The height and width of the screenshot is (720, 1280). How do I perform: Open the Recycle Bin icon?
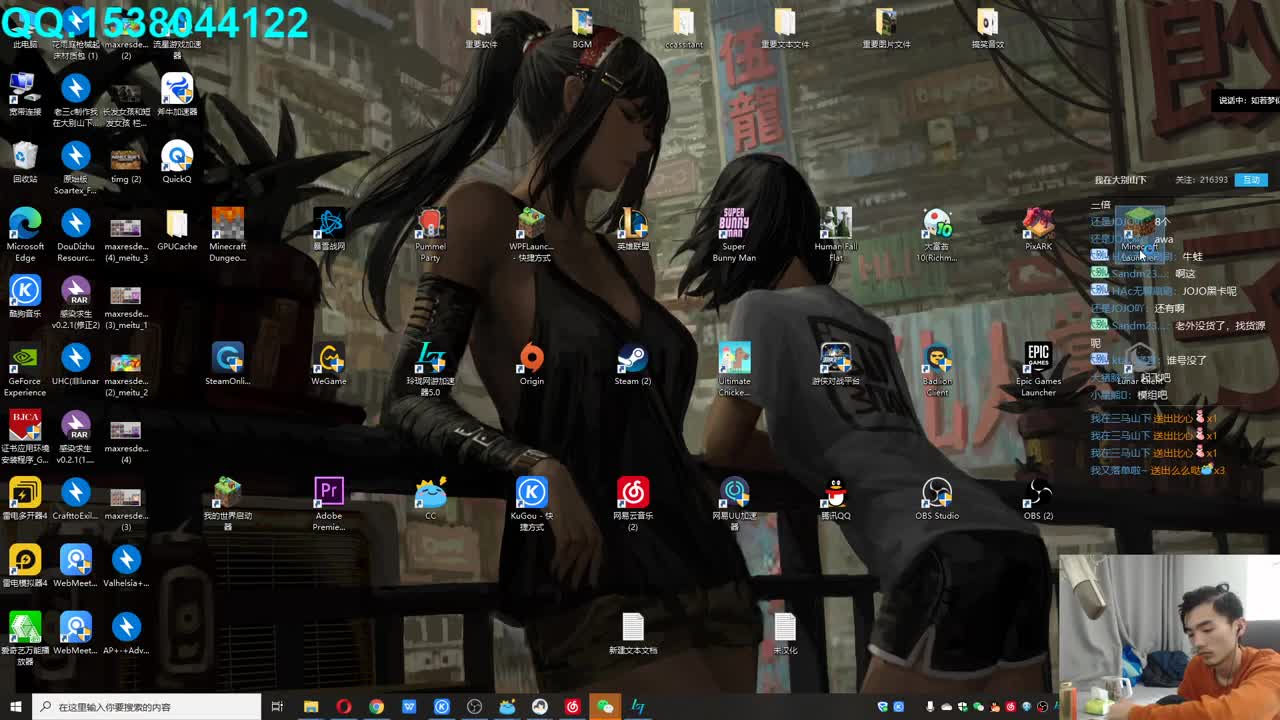(25, 158)
